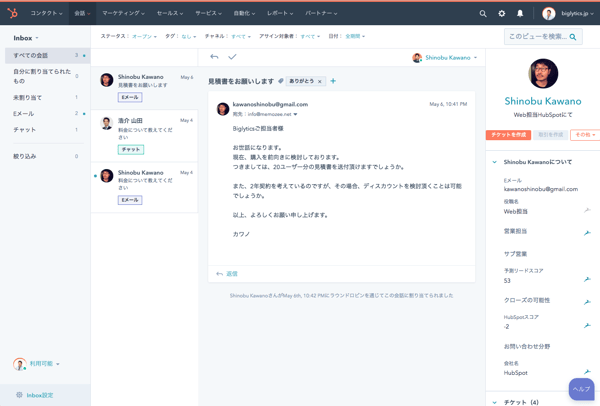Image resolution: width=600 pixels, height=406 pixels.
Task: Click the チケットを作成 button
Action: point(509,135)
